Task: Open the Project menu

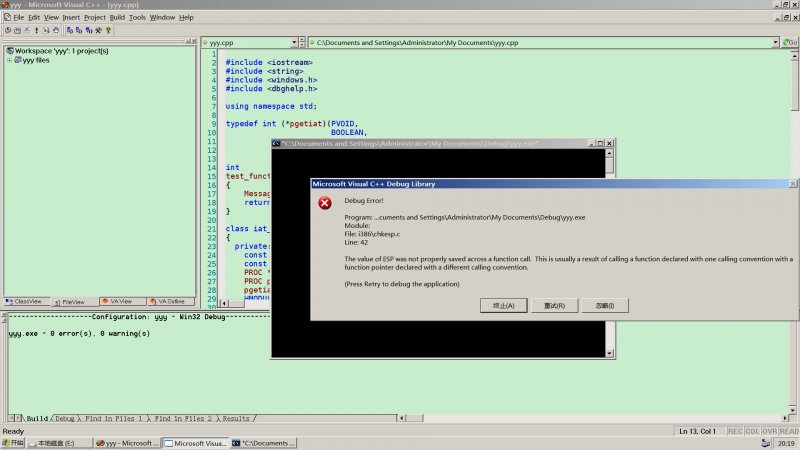Action: point(95,17)
